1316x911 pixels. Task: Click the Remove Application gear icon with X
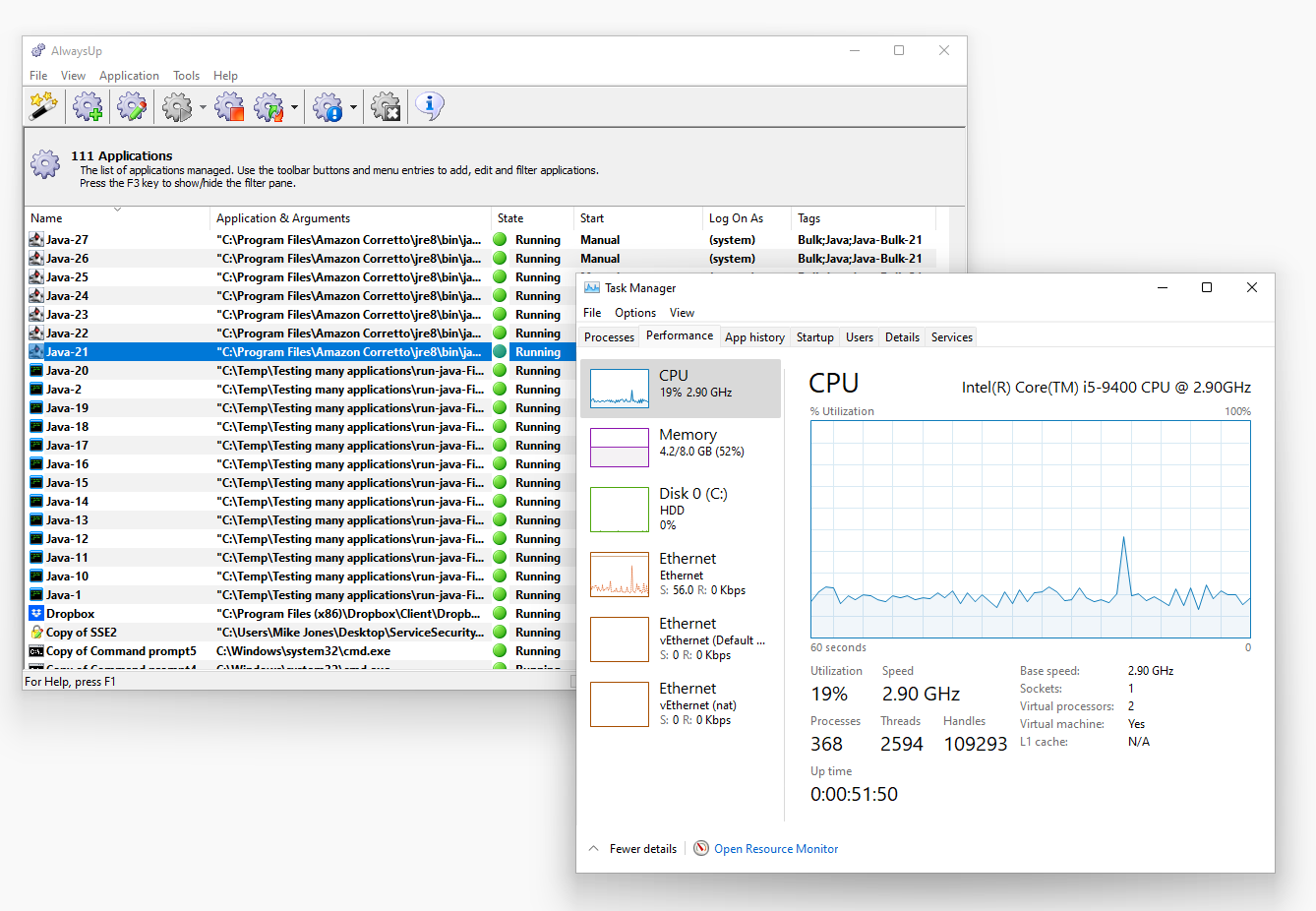point(387,105)
